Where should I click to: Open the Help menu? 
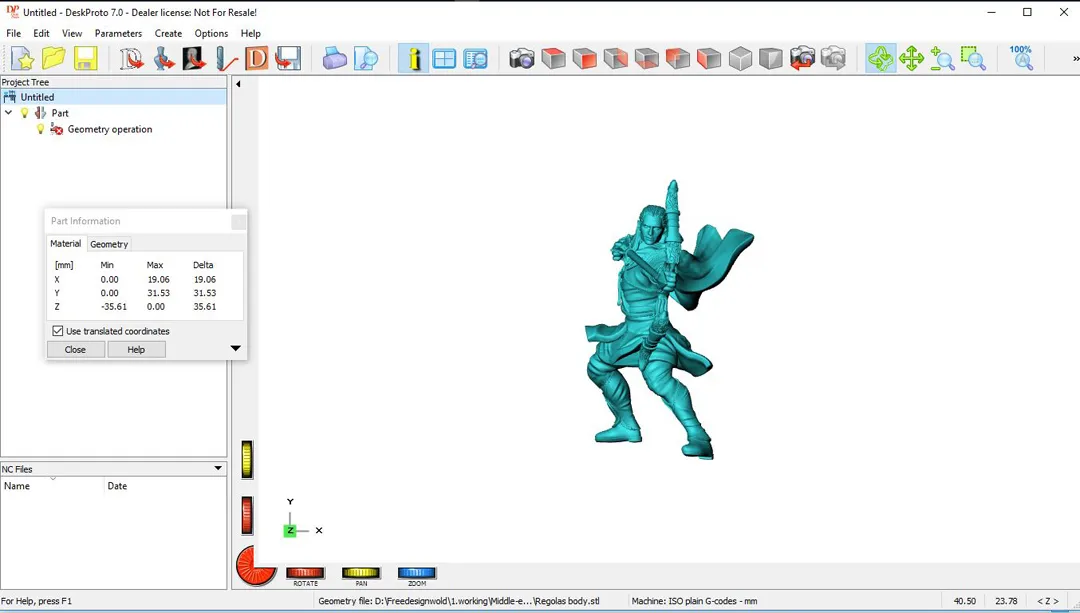point(251,33)
